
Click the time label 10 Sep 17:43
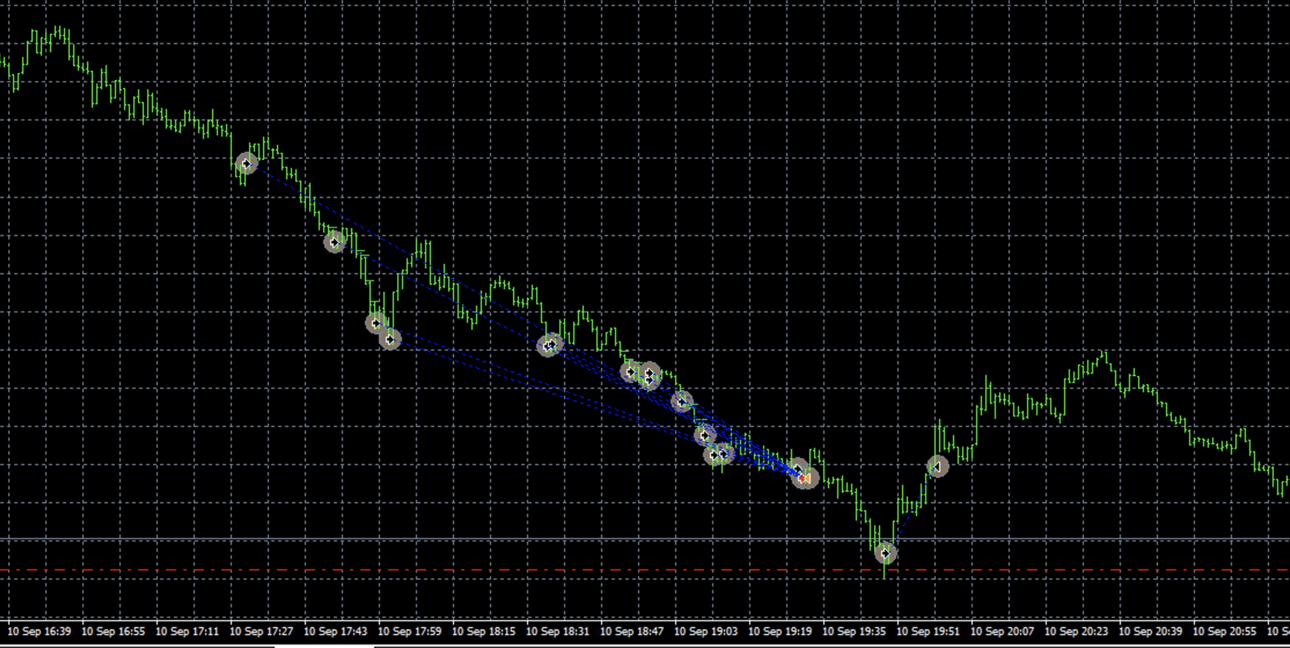coord(335,632)
